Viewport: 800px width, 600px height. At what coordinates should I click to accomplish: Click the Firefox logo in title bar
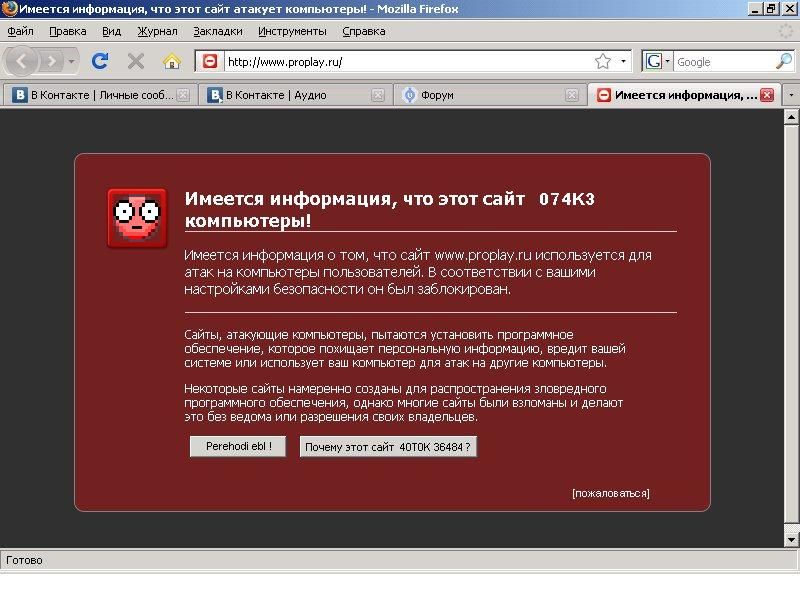tap(9, 9)
